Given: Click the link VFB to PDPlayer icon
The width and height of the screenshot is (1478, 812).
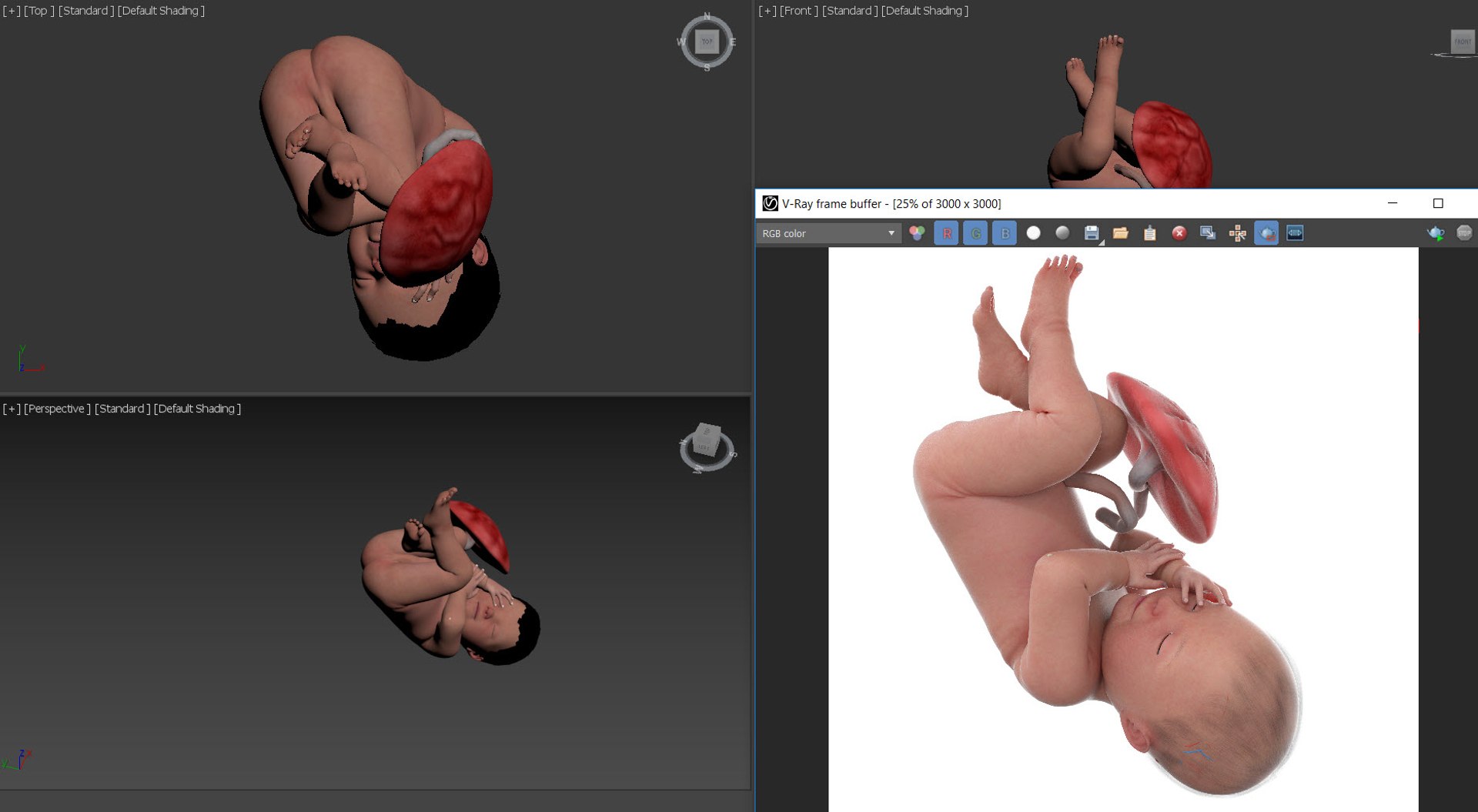Looking at the screenshot, I should pyautogui.click(x=1296, y=233).
